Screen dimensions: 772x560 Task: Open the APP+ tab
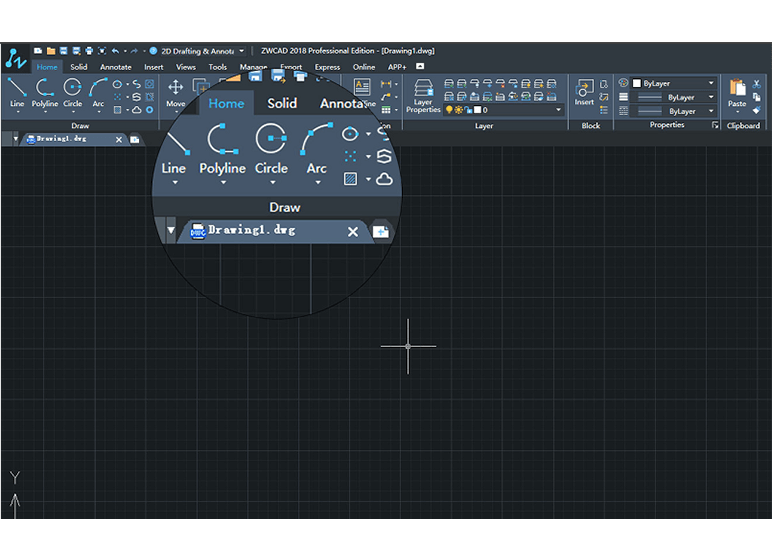tap(398, 67)
